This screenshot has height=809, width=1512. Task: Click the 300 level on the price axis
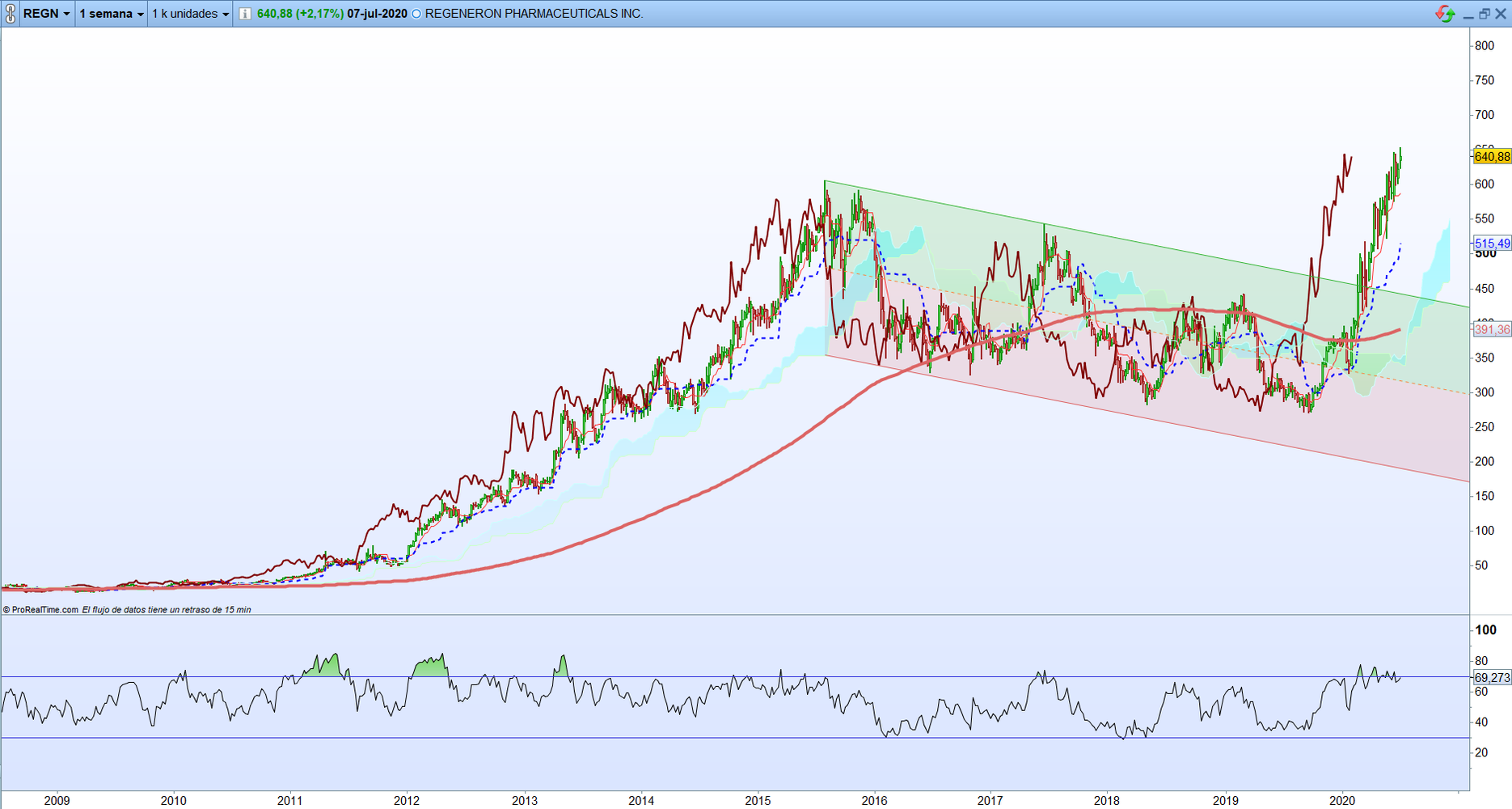pos(1485,392)
